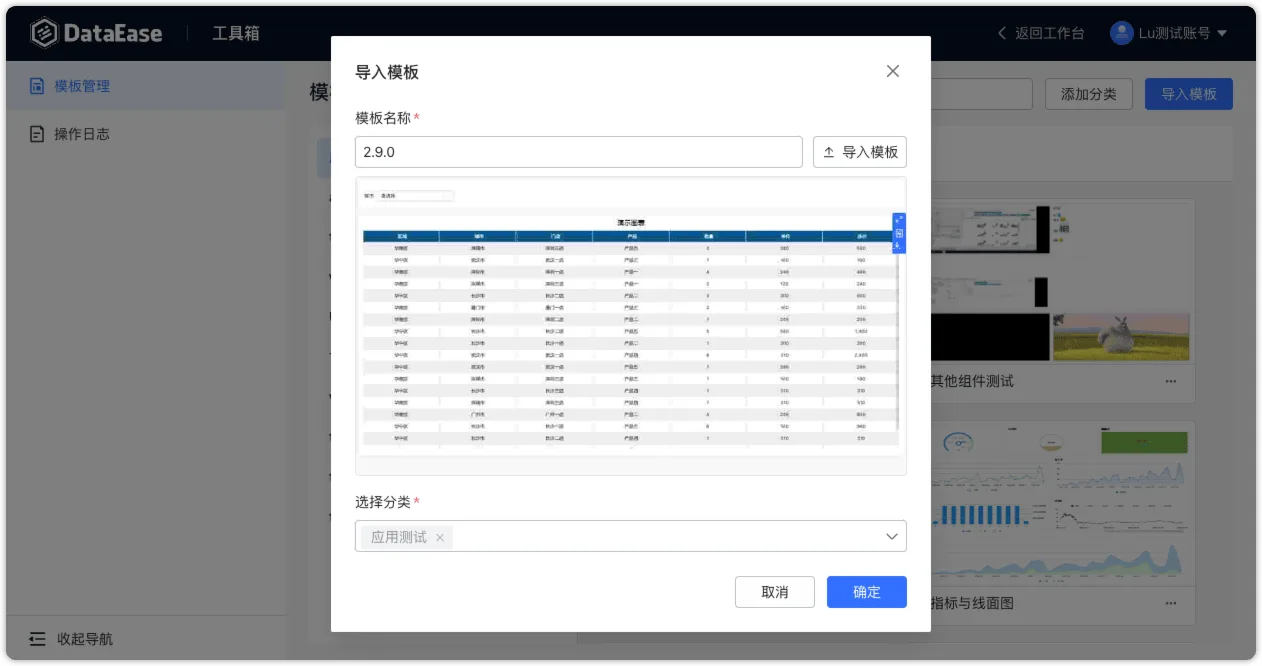Image resolution: width=1262 pixels, height=666 pixels.
Task: Open the more options icon for 指标与线面图
Action: (x=1171, y=603)
